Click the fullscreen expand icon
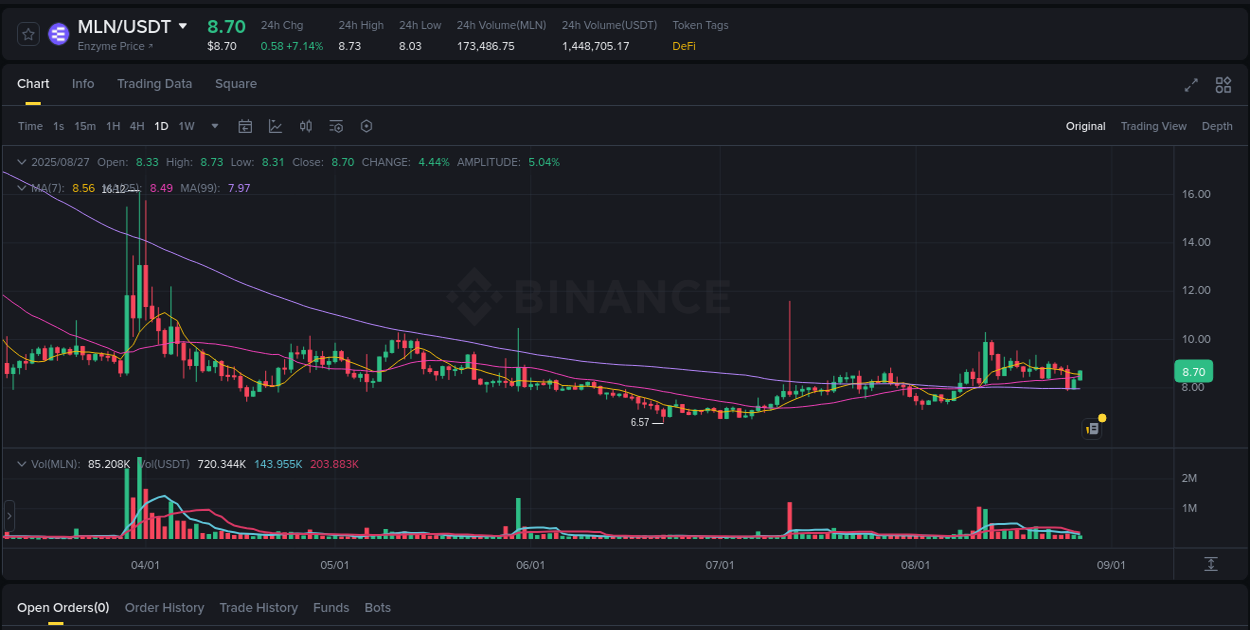Image resolution: width=1250 pixels, height=630 pixels. [1191, 85]
